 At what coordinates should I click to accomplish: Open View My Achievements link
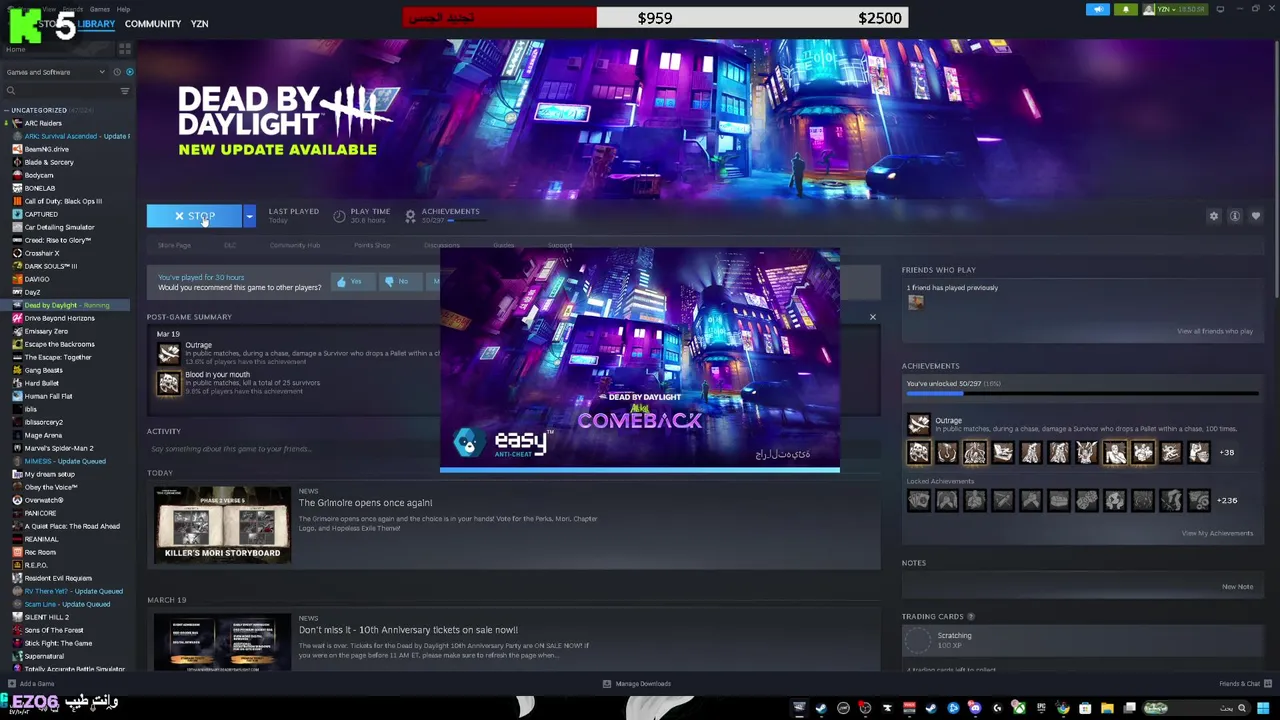[x=1217, y=533]
